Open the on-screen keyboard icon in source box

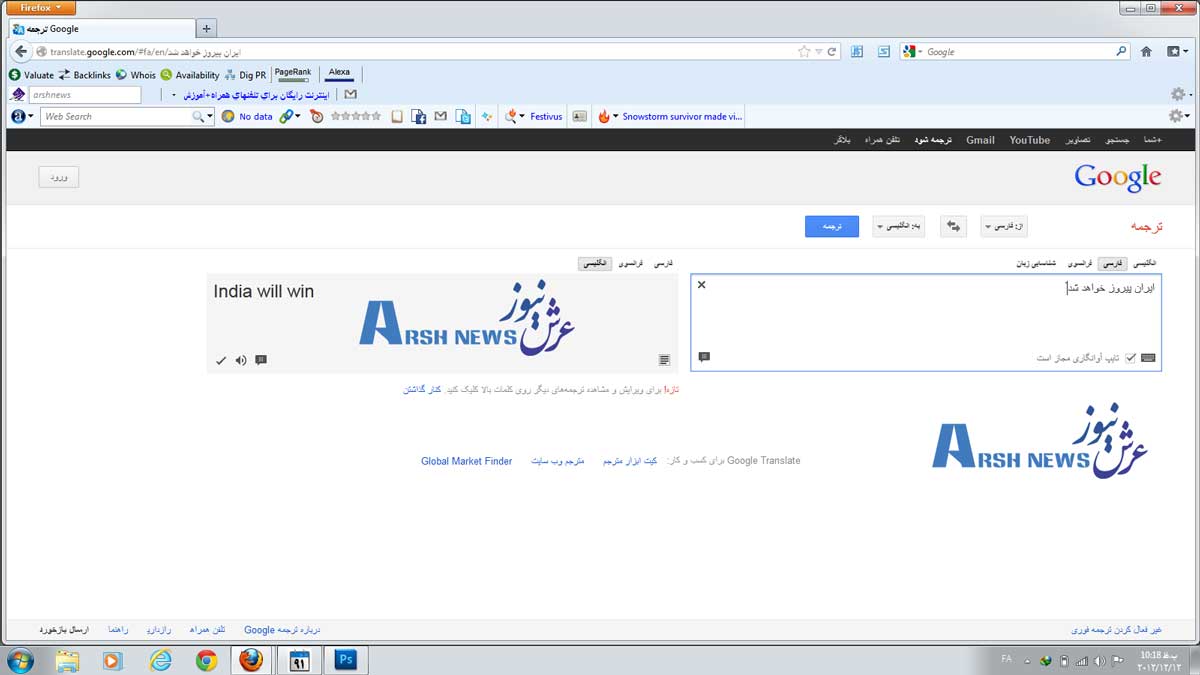coord(1148,358)
